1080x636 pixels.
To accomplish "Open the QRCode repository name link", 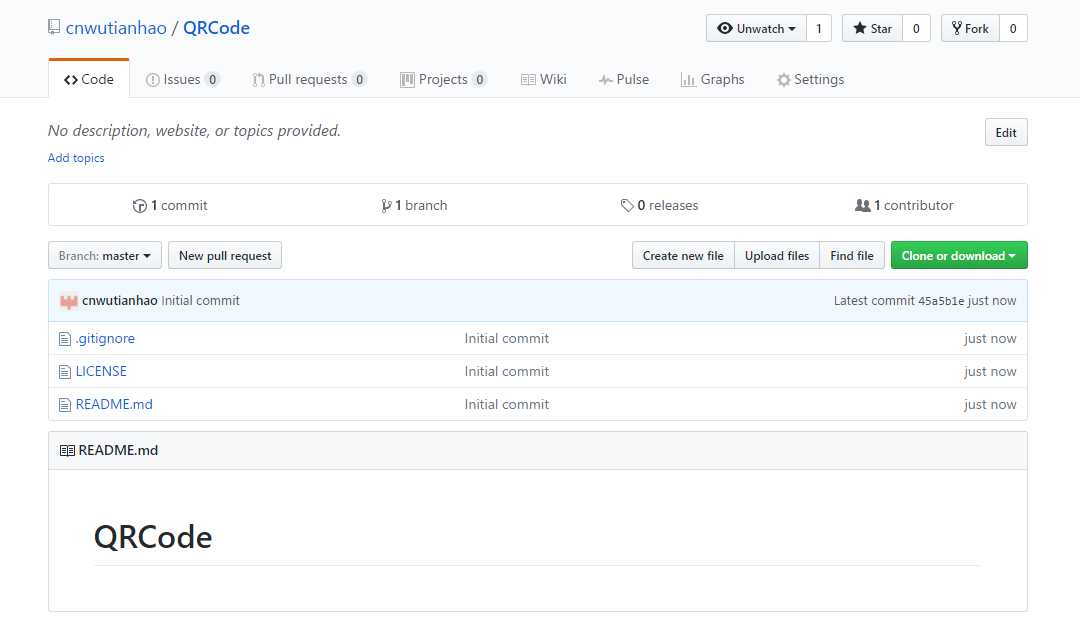I will (x=216, y=28).
